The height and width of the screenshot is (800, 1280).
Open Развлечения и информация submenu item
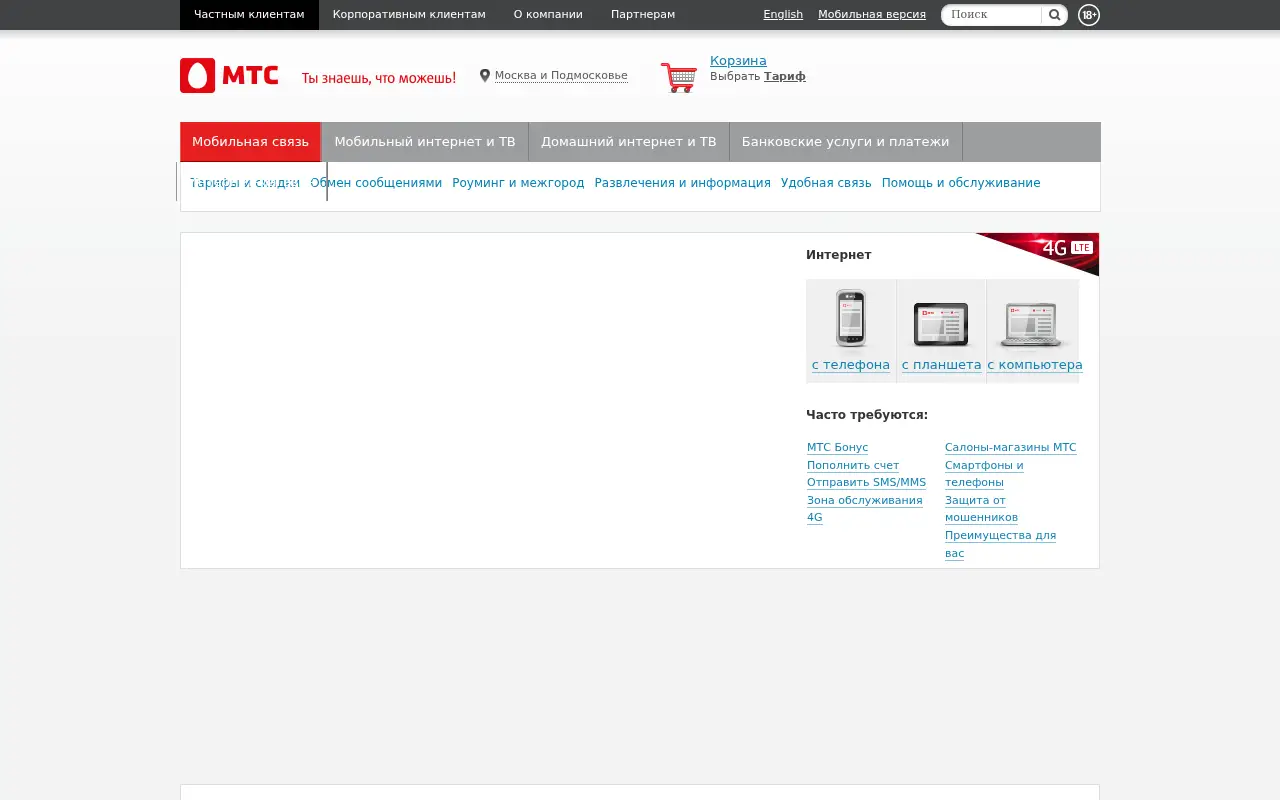(683, 183)
